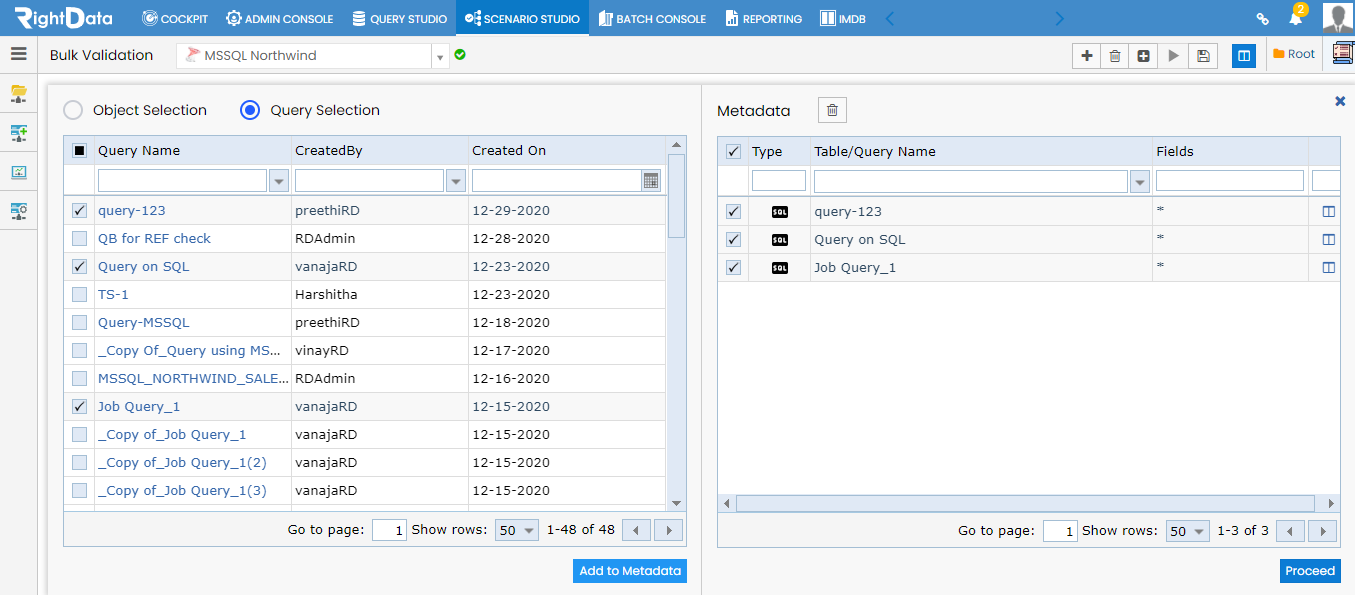Open the MSSQL Northwind connection dropdown
This screenshot has height=595, width=1355.
tap(440, 56)
